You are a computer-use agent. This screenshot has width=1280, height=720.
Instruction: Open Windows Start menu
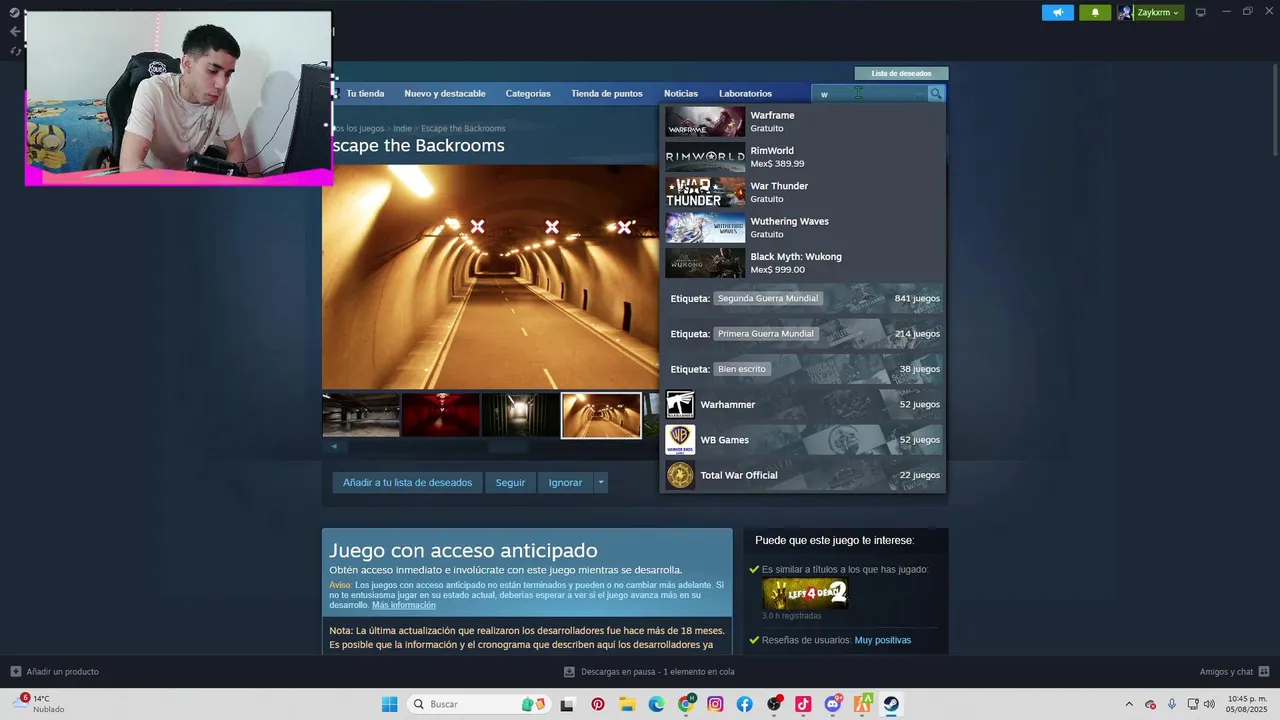389,704
